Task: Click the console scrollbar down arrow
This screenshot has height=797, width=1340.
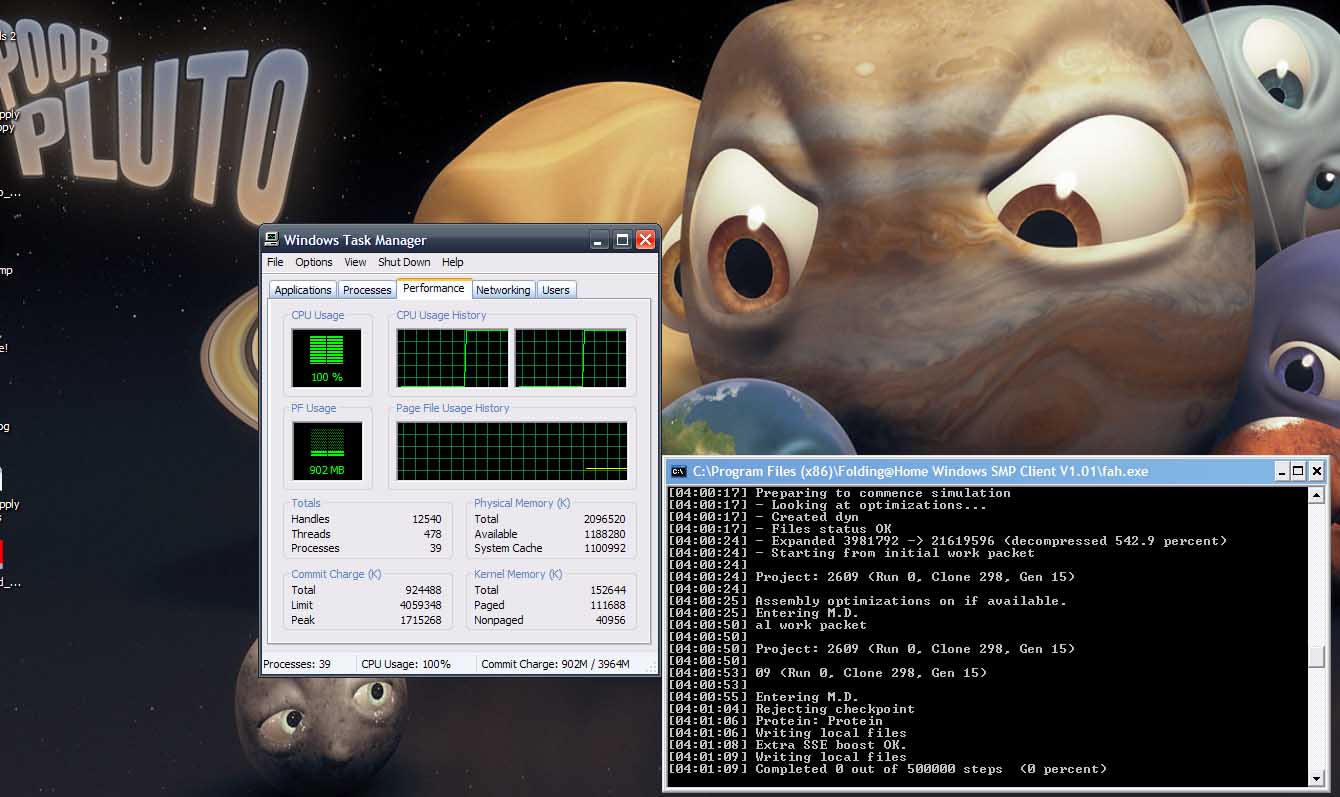Action: (x=1316, y=778)
